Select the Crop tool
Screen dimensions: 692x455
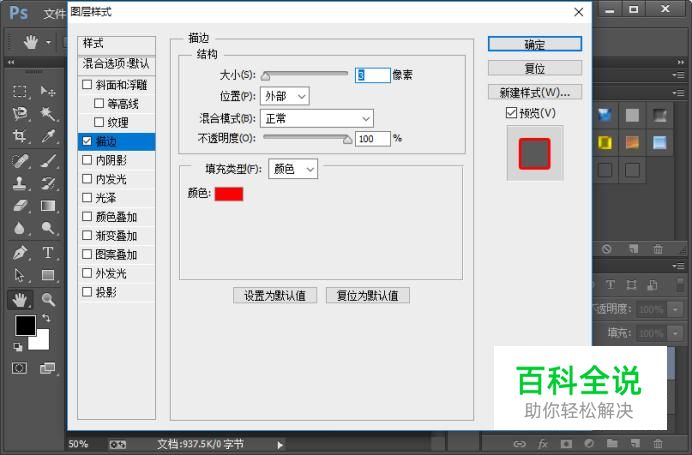[19, 136]
